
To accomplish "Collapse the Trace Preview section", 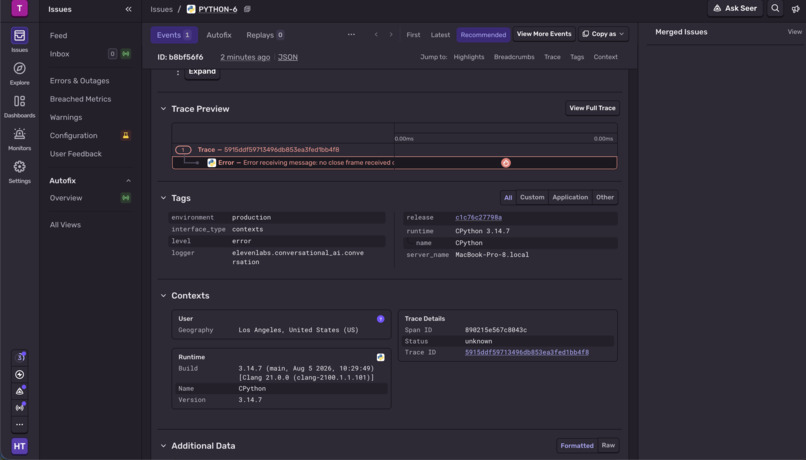I will click(x=163, y=108).
